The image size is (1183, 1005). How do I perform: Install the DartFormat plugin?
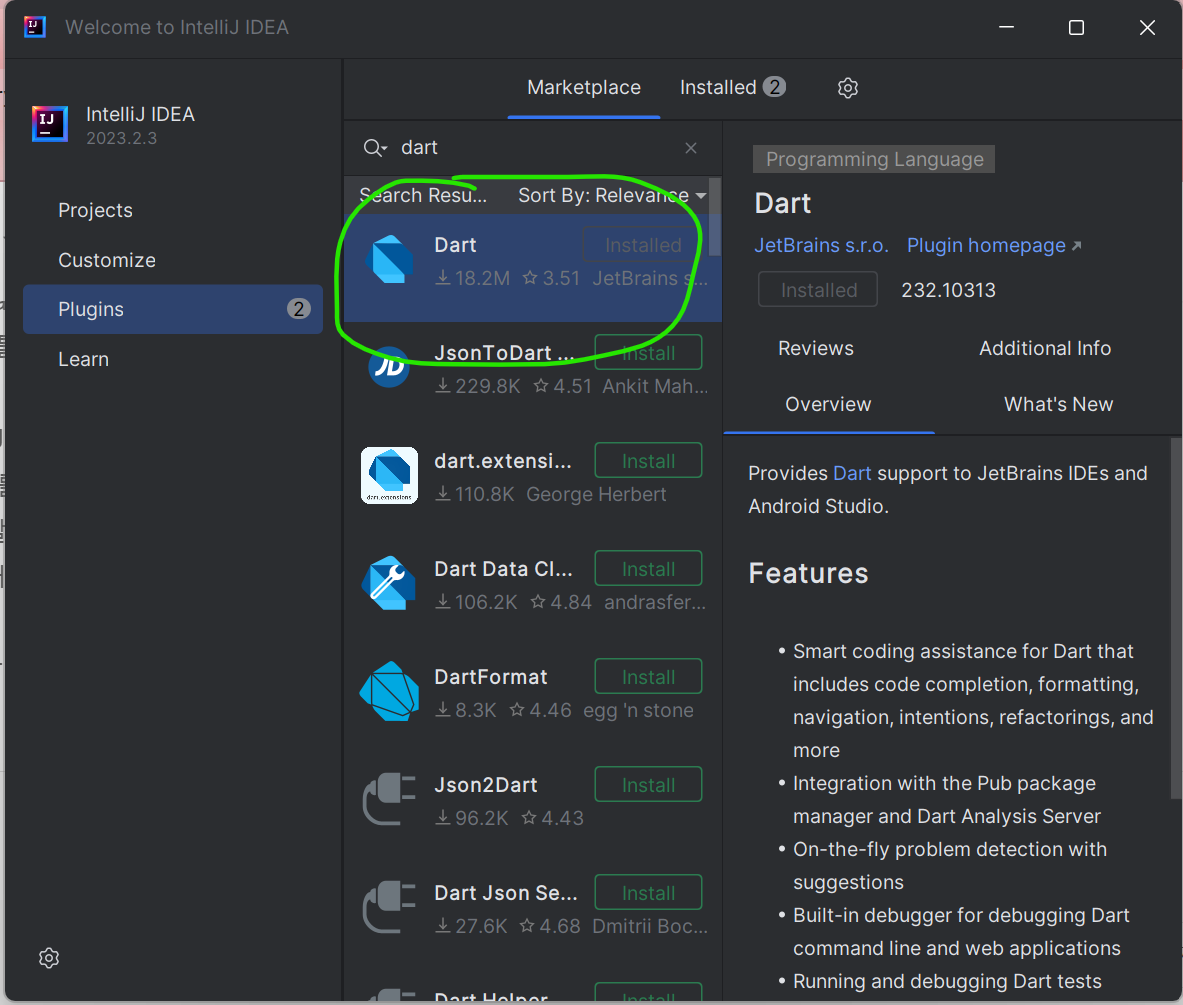648,676
